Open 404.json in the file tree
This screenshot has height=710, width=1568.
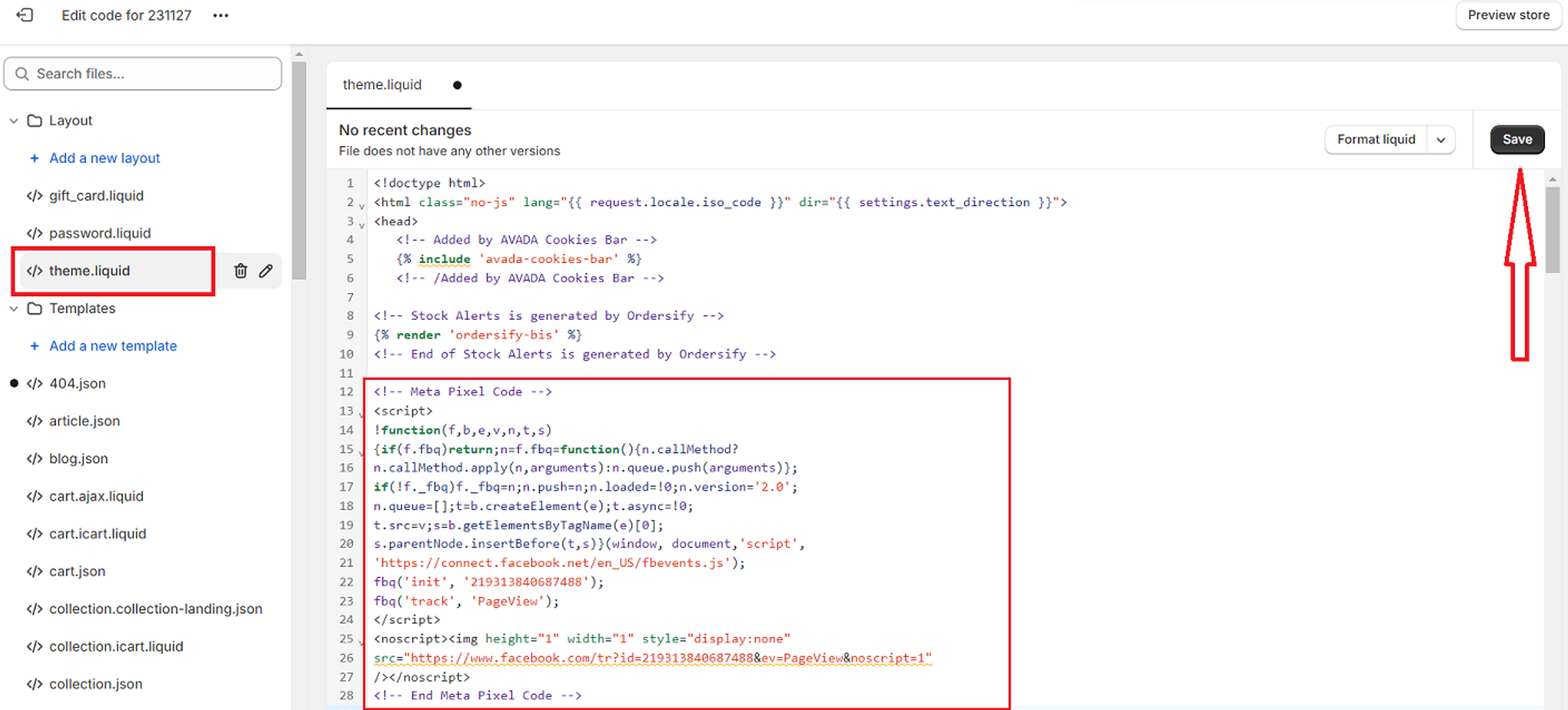pyautogui.click(x=77, y=383)
